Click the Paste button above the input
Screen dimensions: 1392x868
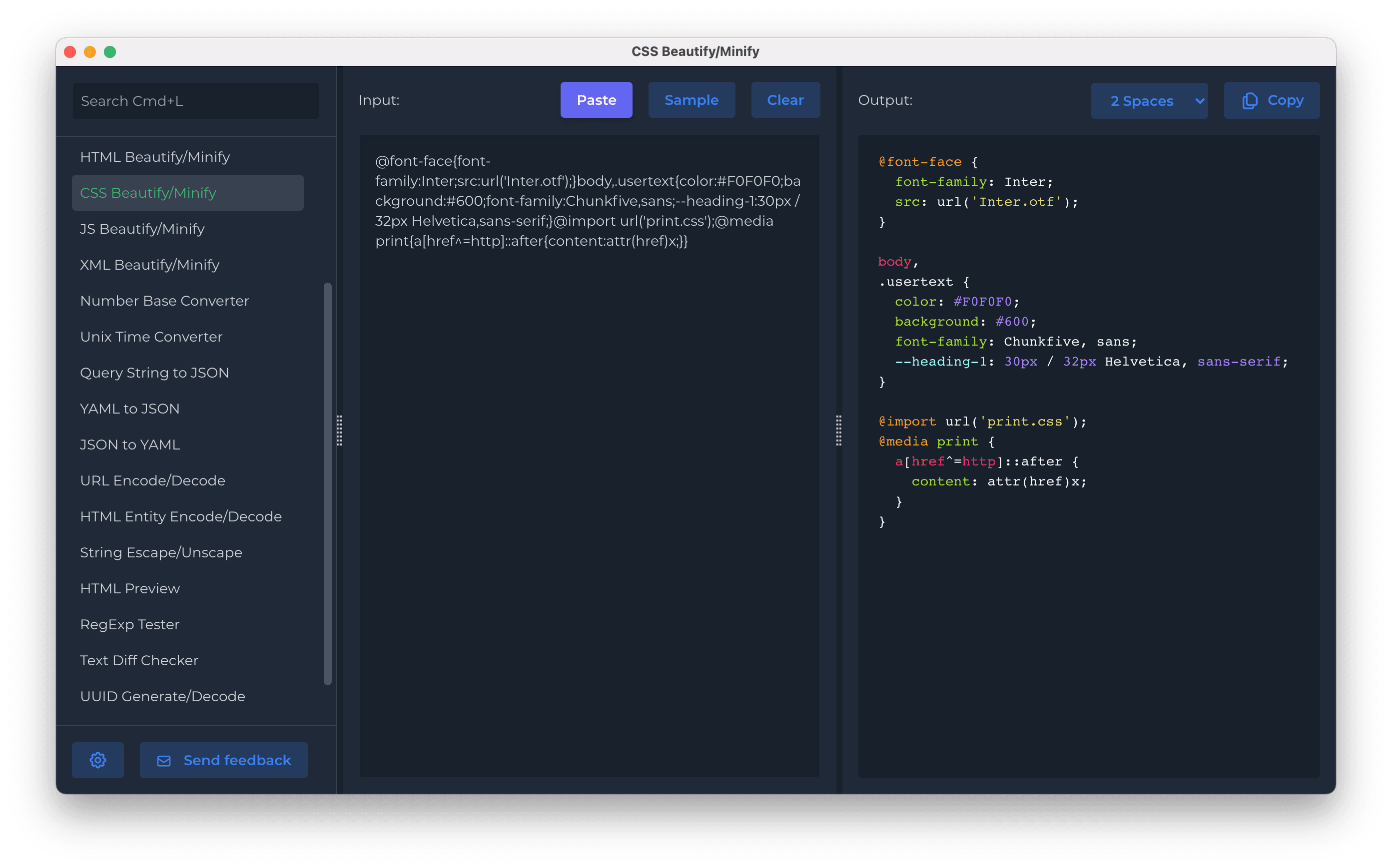596,99
